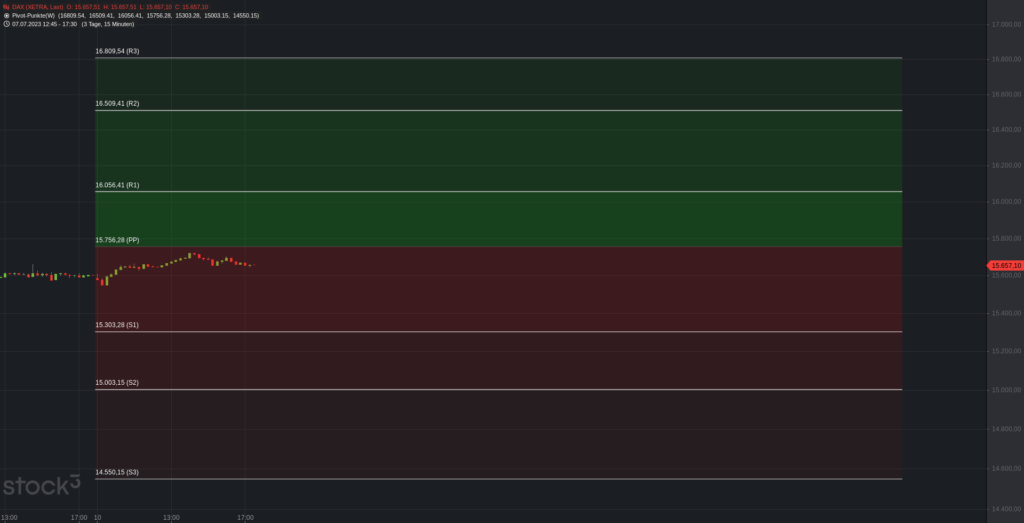The height and width of the screenshot is (523, 1024).
Task: Click the 17.000,00 level on price axis
Action: pyautogui.click(x=1004, y=24)
